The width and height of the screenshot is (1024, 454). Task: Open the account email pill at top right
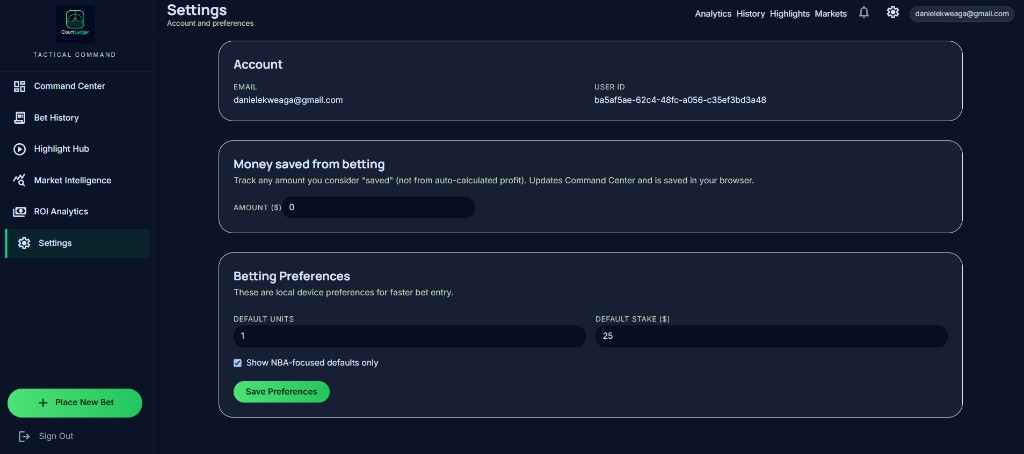click(962, 14)
